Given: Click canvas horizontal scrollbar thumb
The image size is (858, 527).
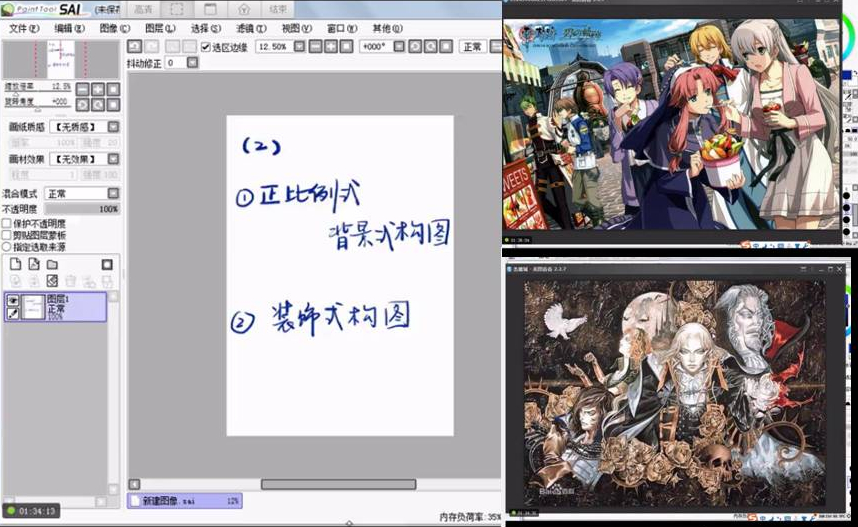Looking at the screenshot, I should coord(338,484).
